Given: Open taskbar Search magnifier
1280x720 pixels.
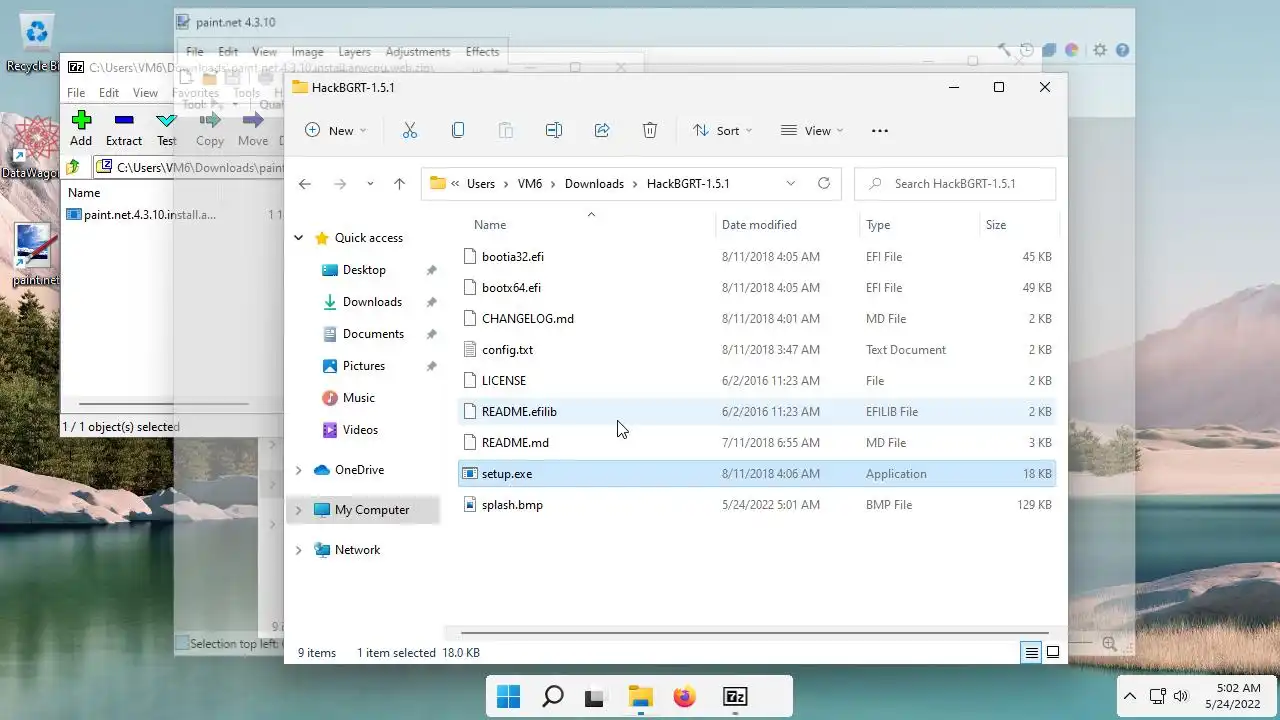Looking at the screenshot, I should tap(552, 697).
